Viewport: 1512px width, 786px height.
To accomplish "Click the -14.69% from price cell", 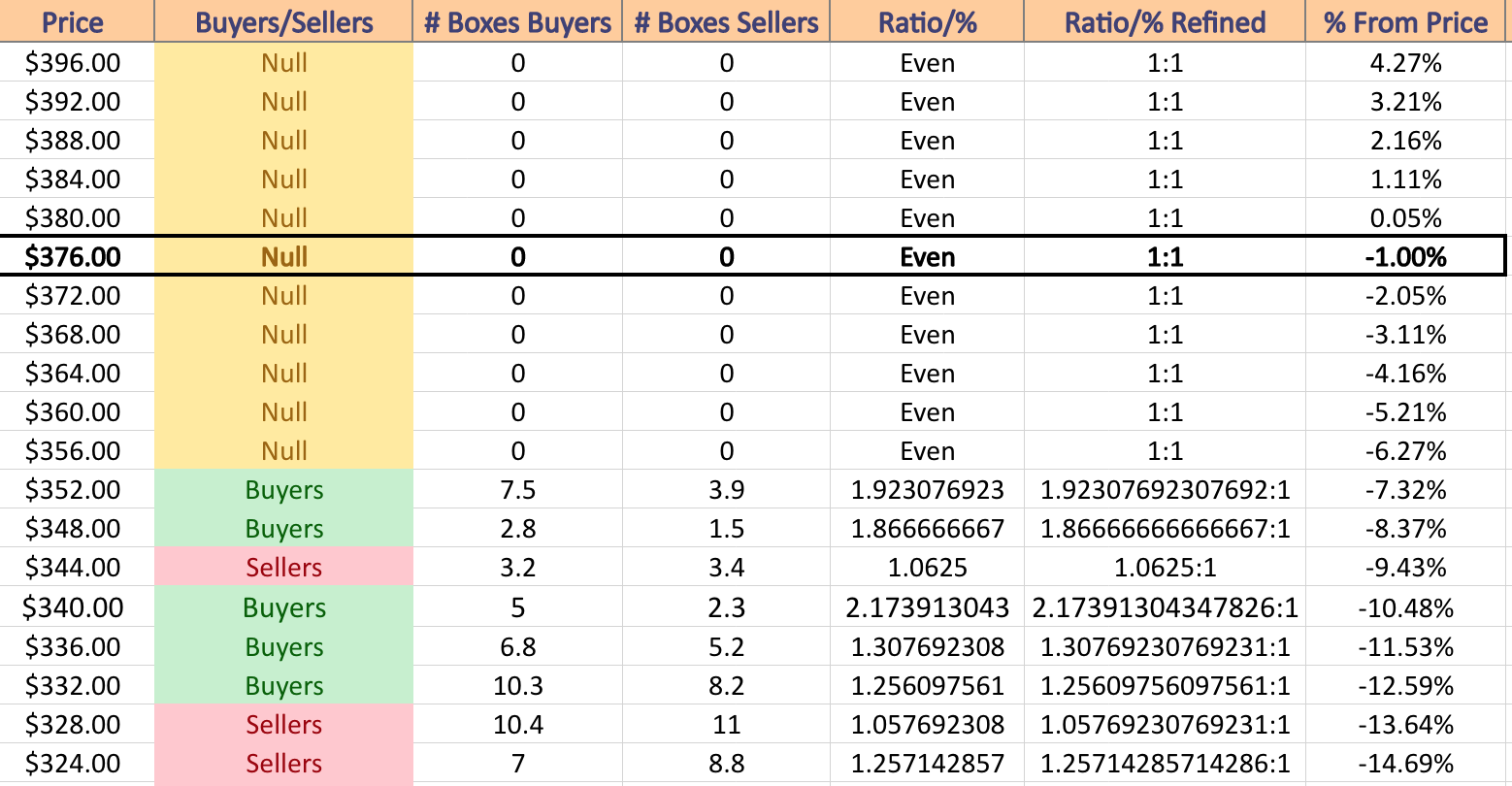I will pyautogui.click(x=1406, y=764).
